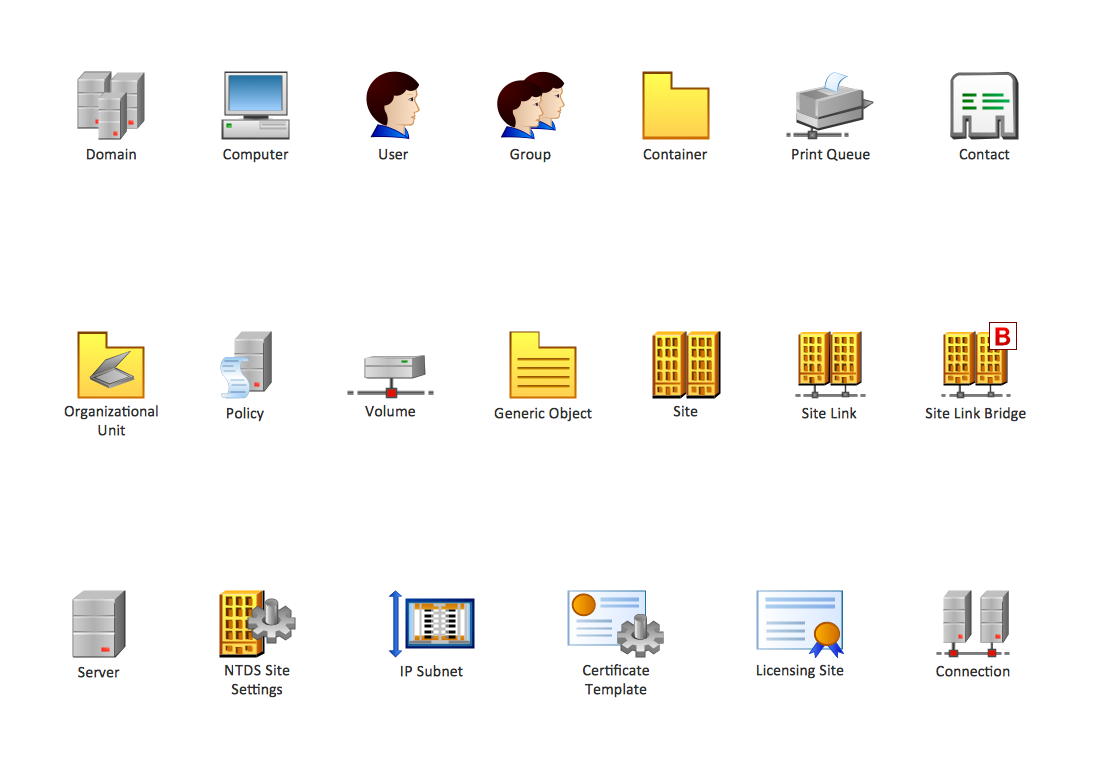
Task: Select the Volume network drive icon
Action: pos(391,376)
